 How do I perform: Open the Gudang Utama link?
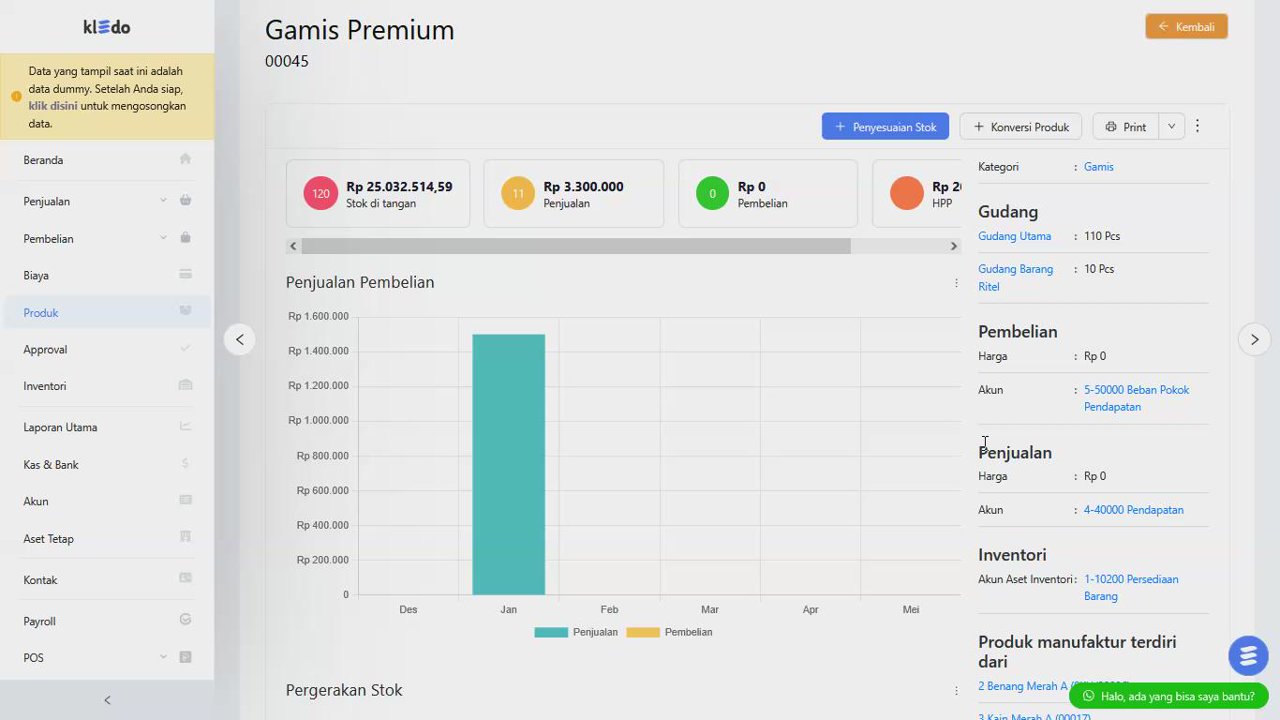click(1014, 236)
